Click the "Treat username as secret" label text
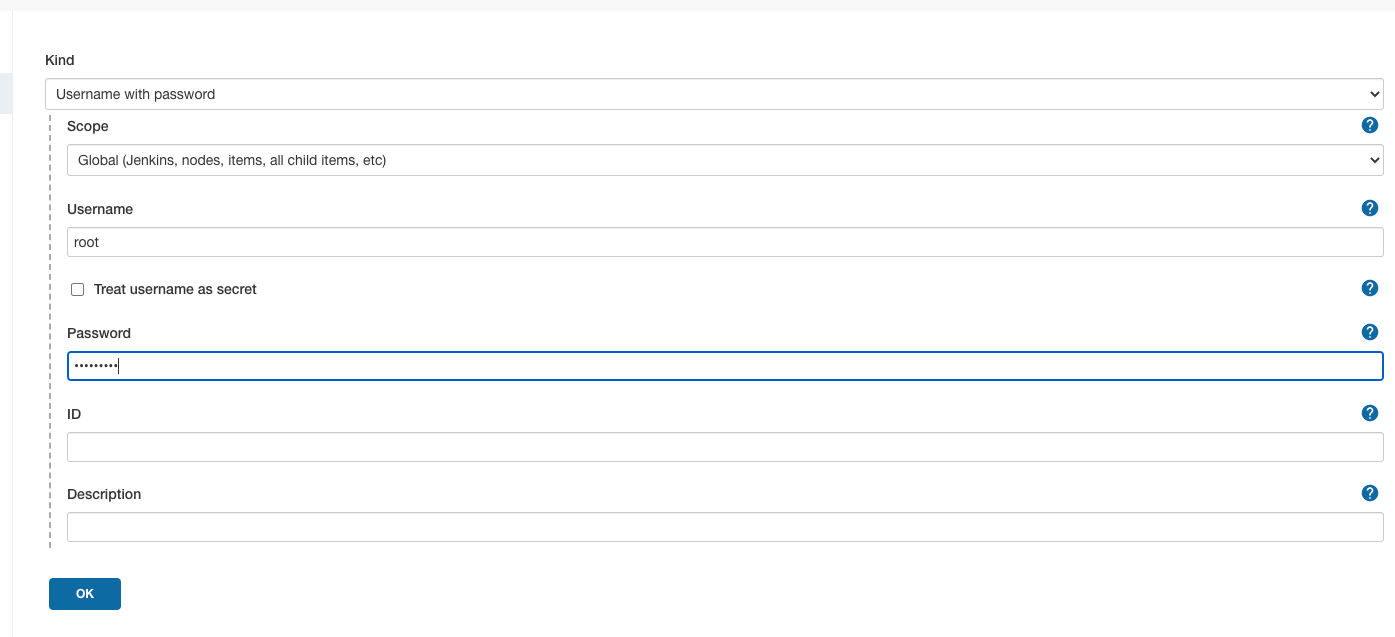The image size is (1395, 637). point(175,289)
